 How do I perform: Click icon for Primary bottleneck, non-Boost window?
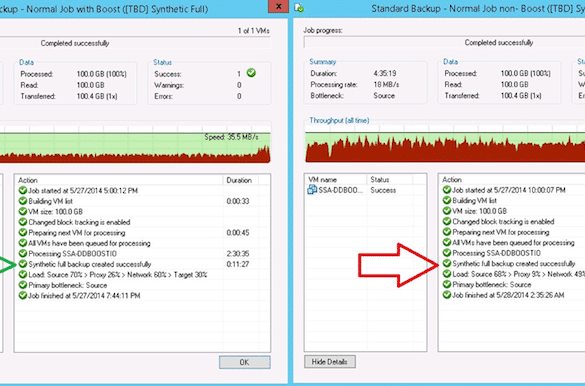[447, 284]
